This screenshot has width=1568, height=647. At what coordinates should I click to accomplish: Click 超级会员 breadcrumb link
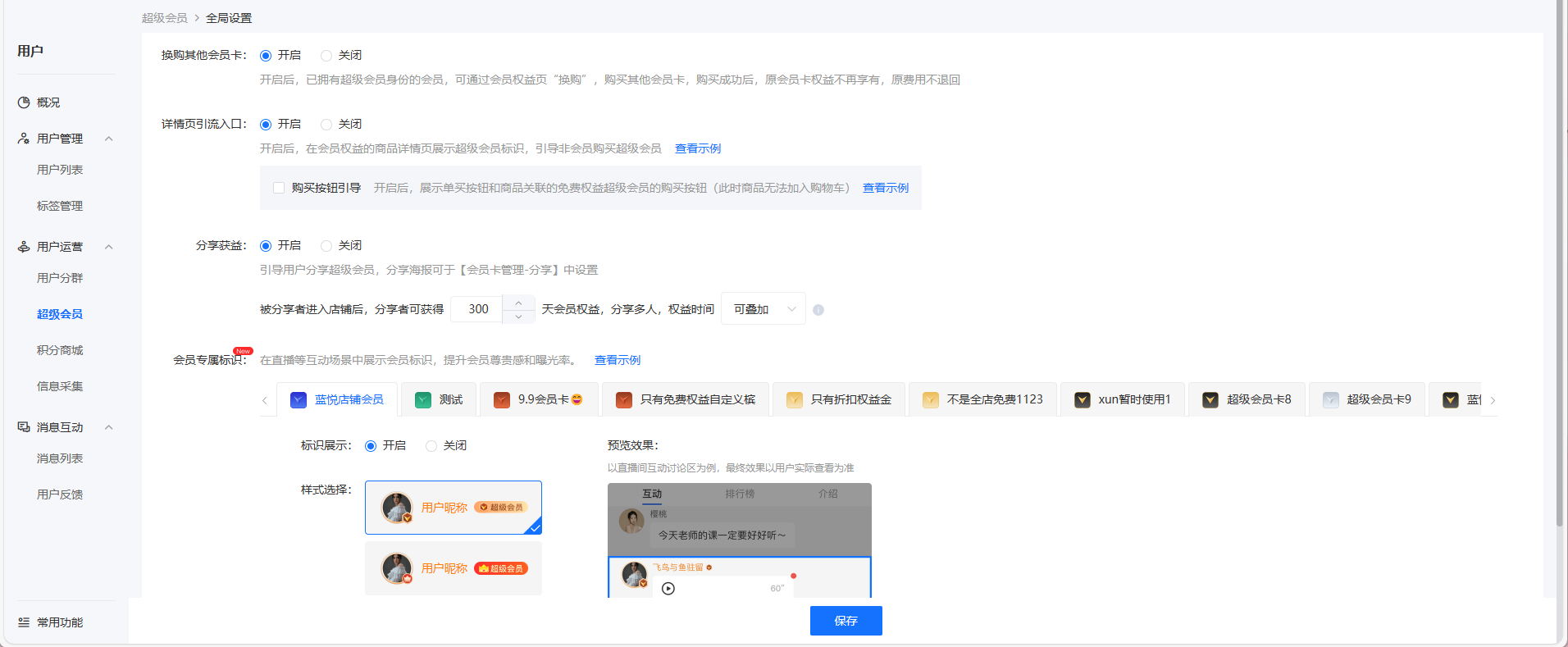(x=164, y=18)
